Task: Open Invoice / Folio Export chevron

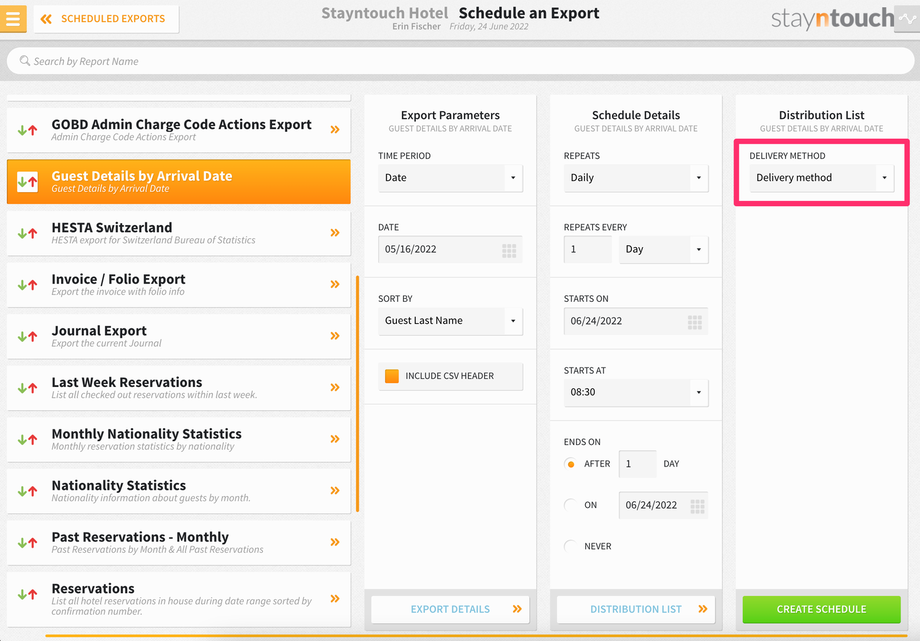Action: [335, 285]
